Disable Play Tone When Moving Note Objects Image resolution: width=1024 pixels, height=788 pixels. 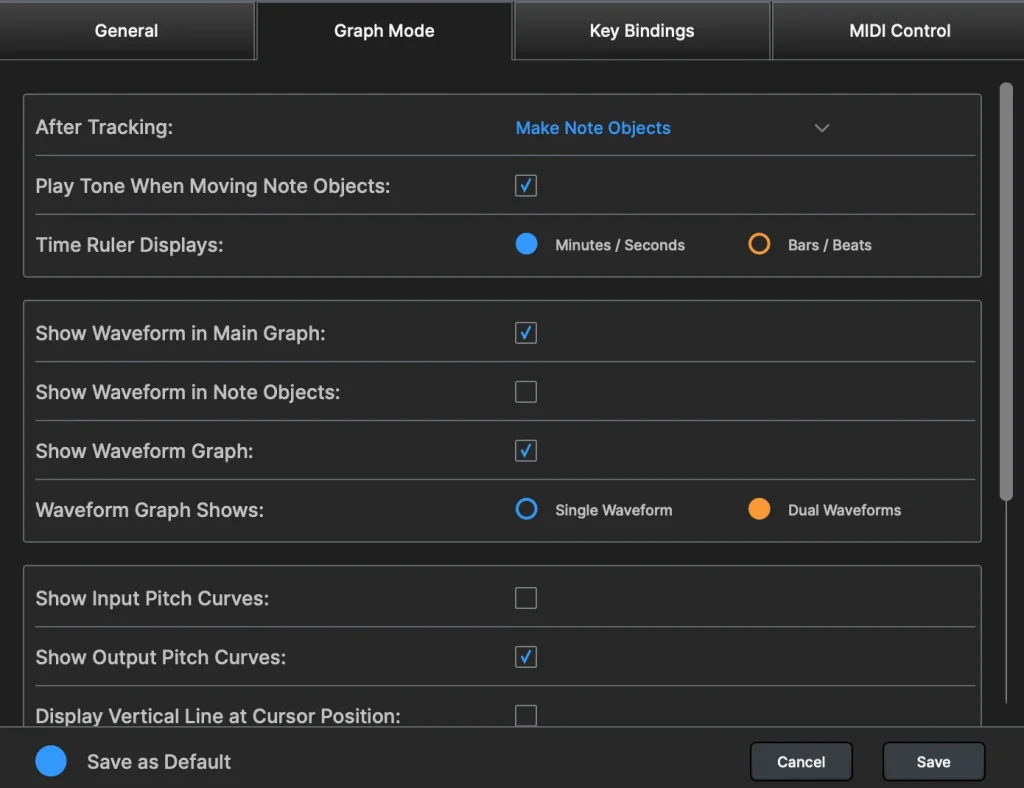point(526,185)
